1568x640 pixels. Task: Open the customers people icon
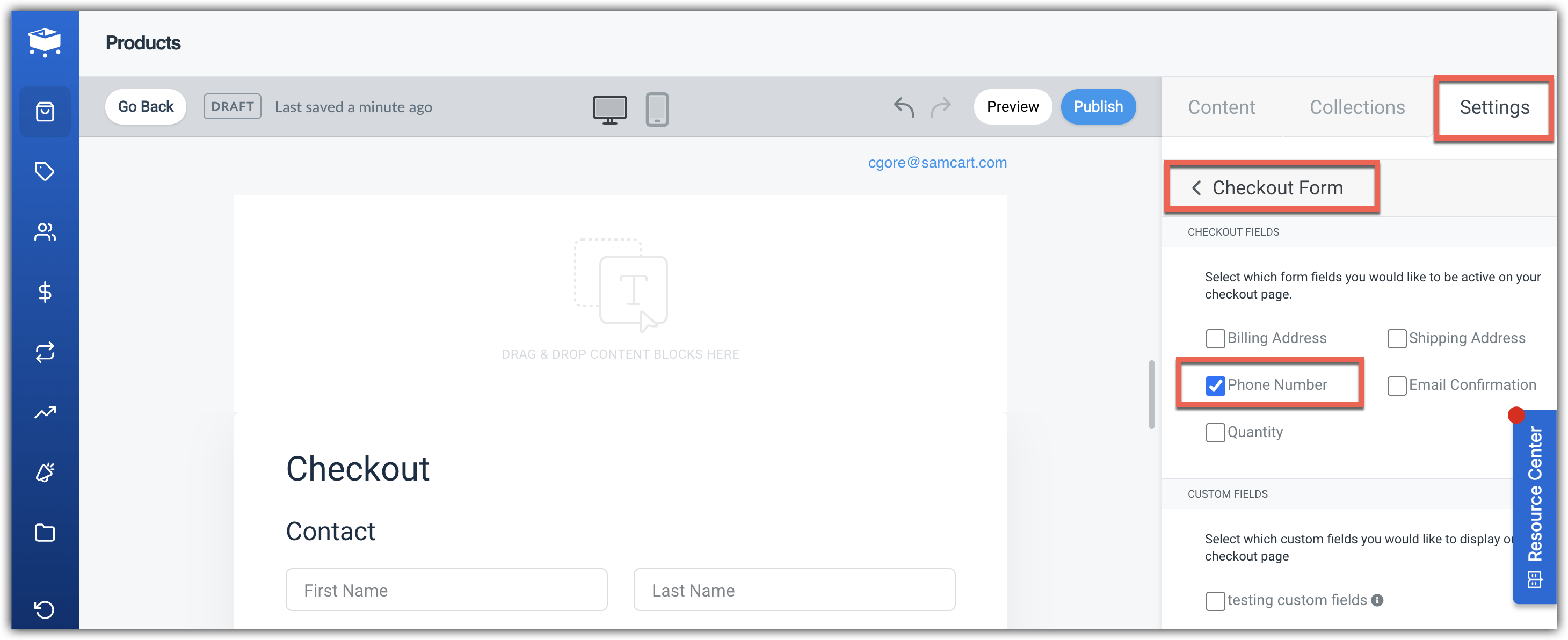(x=45, y=232)
